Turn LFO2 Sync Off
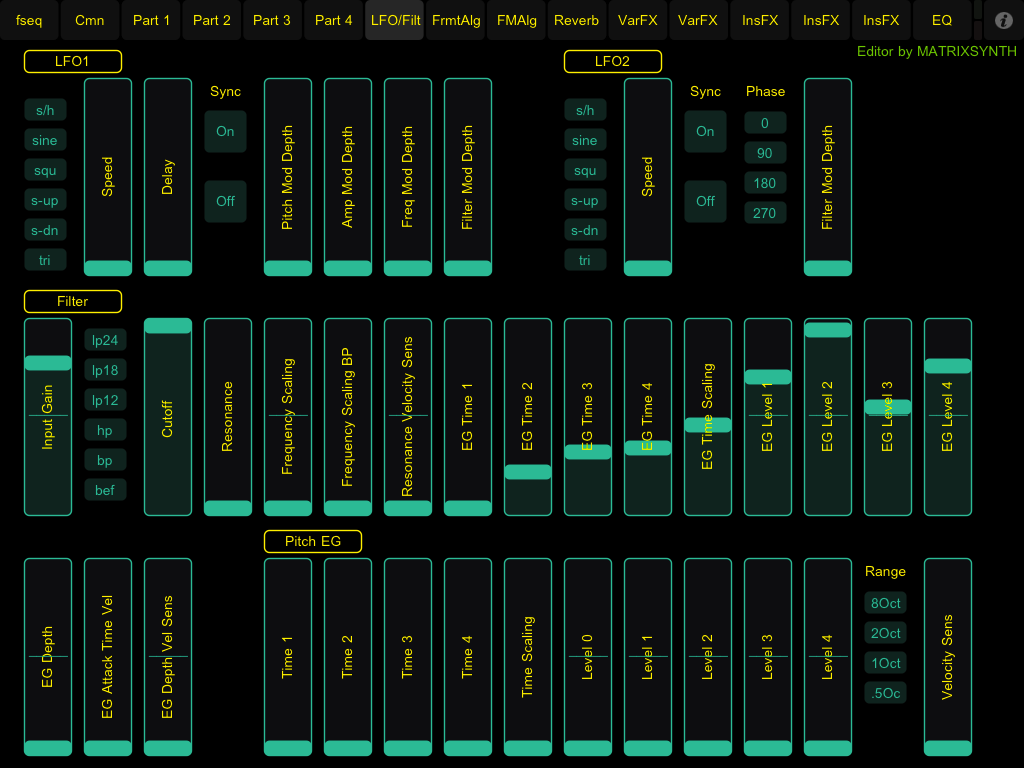Viewport: 1024px width, 768px height. tap(705, 201)
